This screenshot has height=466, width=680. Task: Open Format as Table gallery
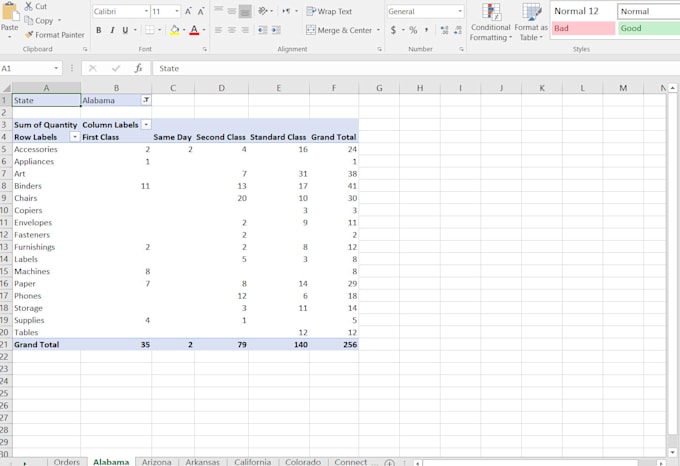(x=531, y=22)
